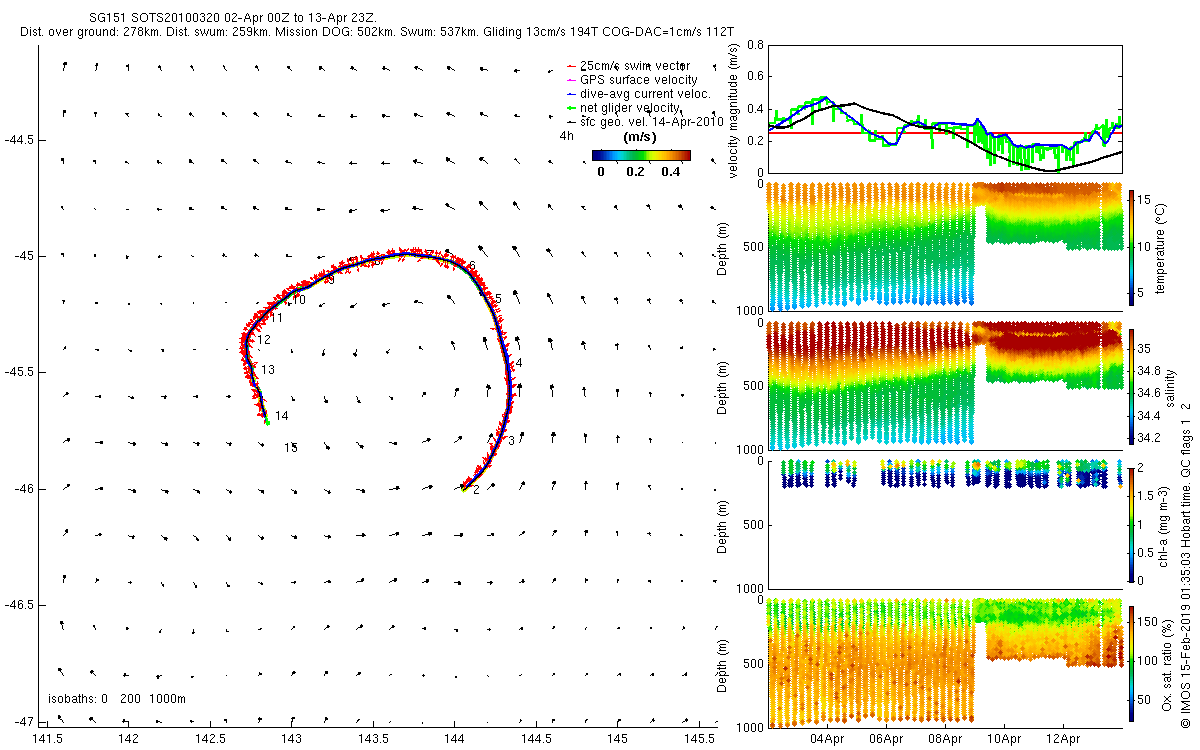
Task: Click the 'isobaths: 0 200 1000m' label
Action: pyautogui.click(x=116, y=699)
